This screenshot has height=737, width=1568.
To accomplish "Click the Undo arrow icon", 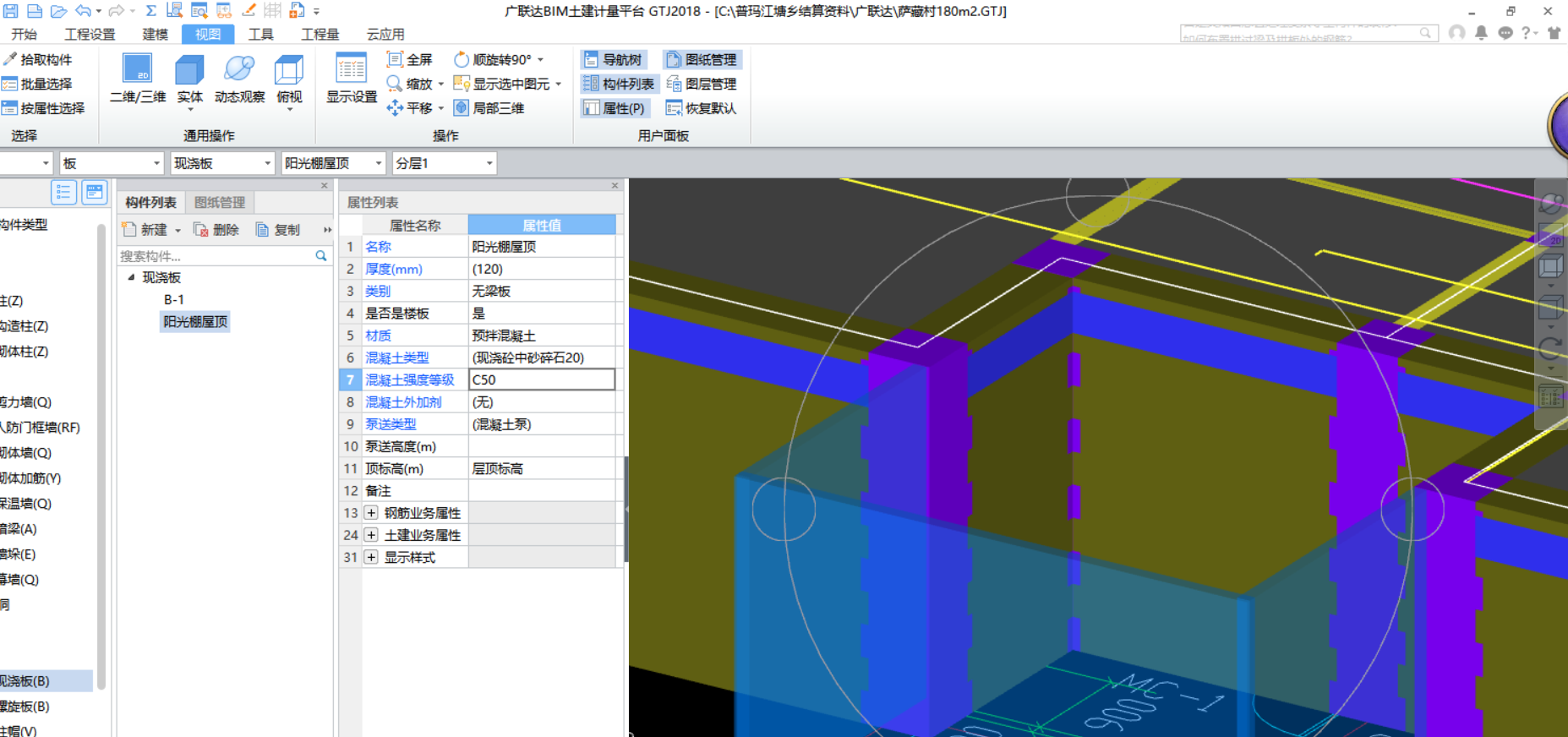I will pyautogui.click(x=83, y=11).
